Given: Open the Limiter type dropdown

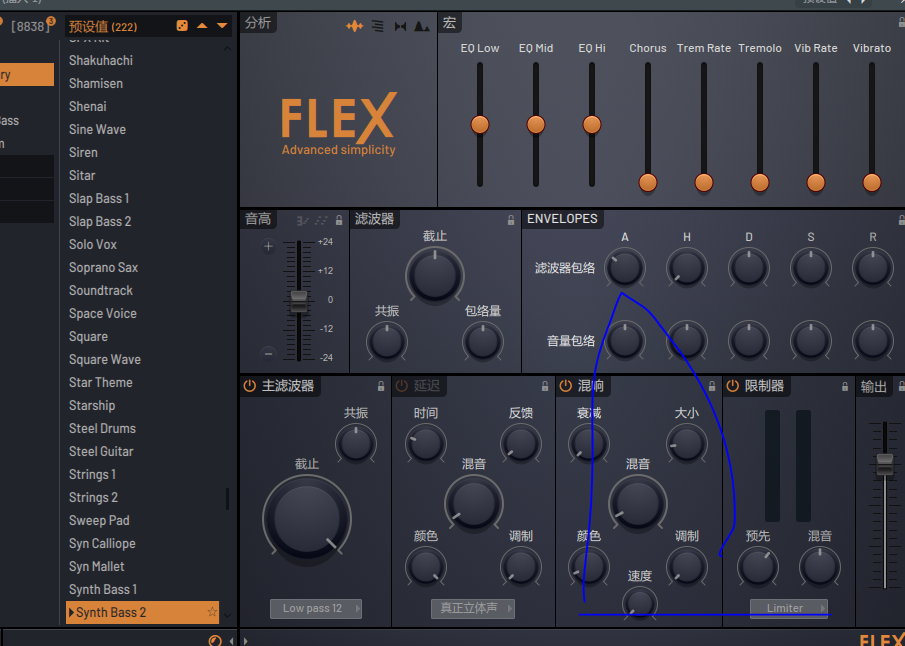Looking at the screenshot, I should point(788,608).
